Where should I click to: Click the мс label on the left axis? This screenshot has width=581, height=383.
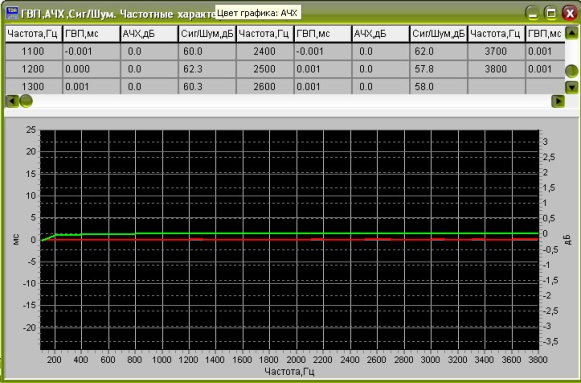pos(16,240)
